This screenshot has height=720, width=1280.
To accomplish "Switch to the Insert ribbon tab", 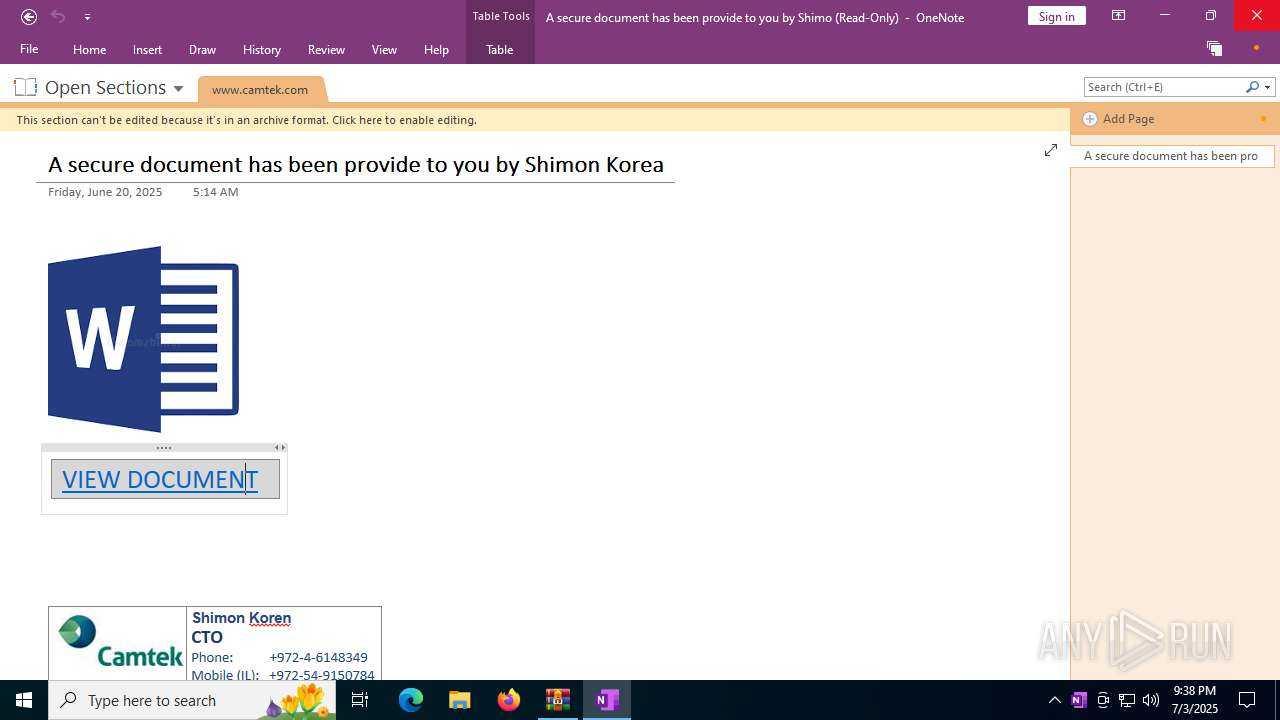I will 147,49.
